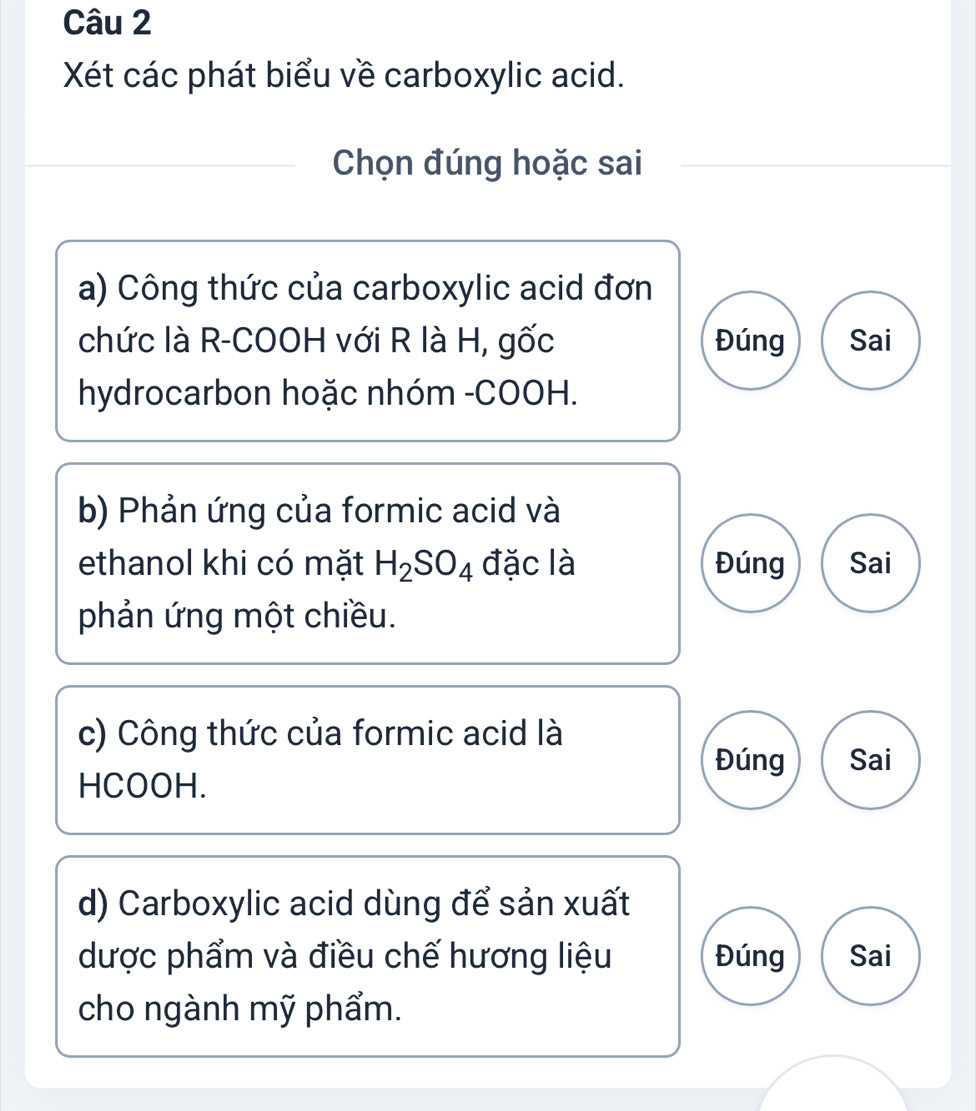Click the "Chọn đúng hoặc sai" instruction label
The image size is (976, 1111).
[x=487, y=162]
